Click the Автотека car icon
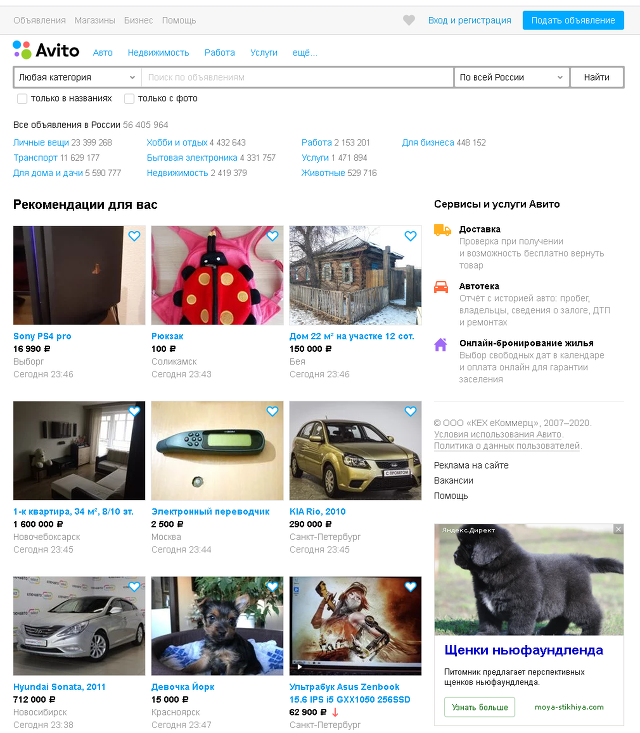 (x=441, y=287)
